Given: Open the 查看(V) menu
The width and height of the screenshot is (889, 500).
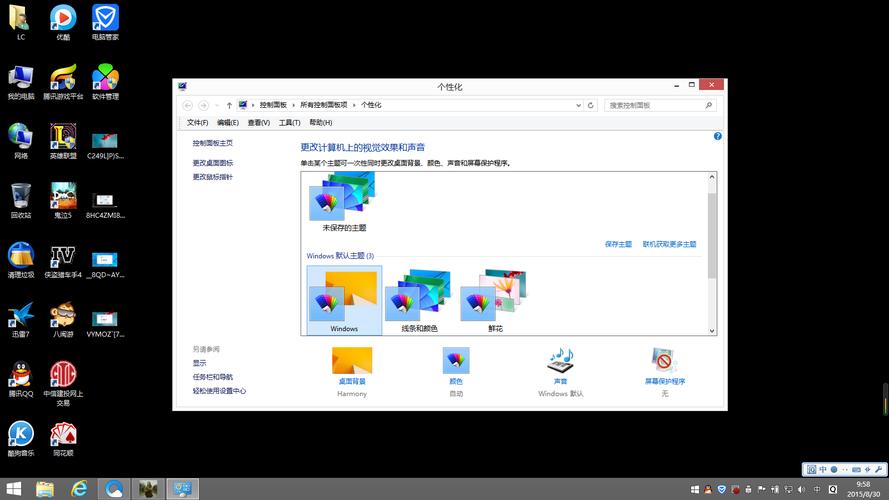Looking at the screenshot, I should (259, 122).
